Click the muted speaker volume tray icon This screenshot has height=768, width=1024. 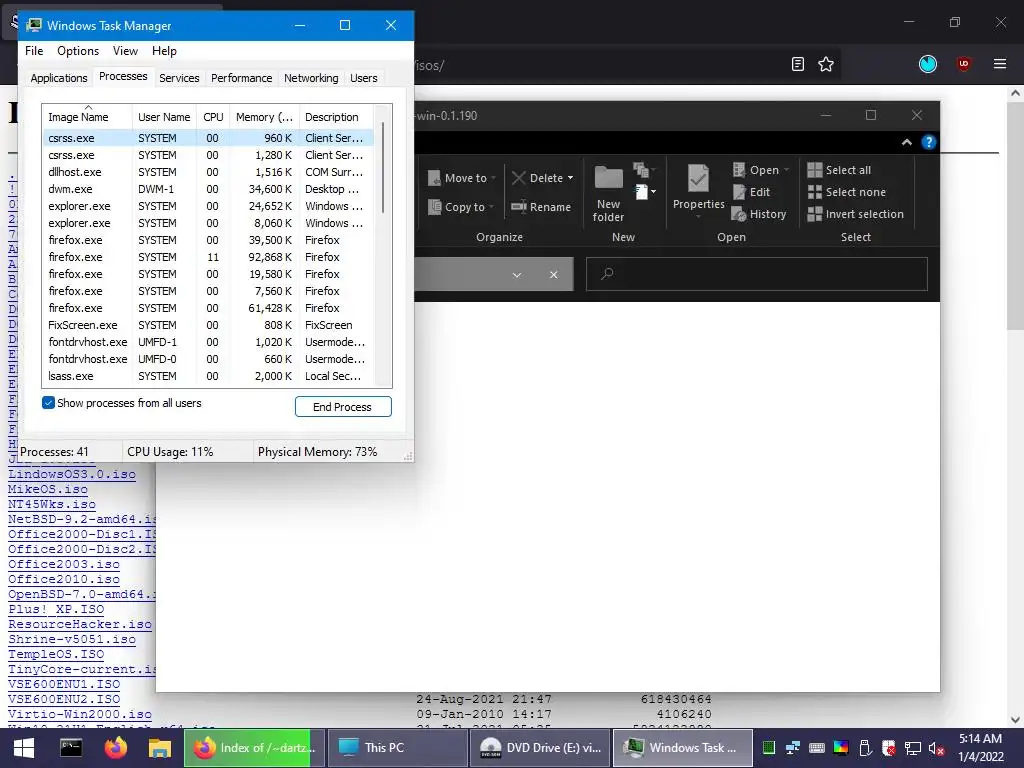[936, 748]
